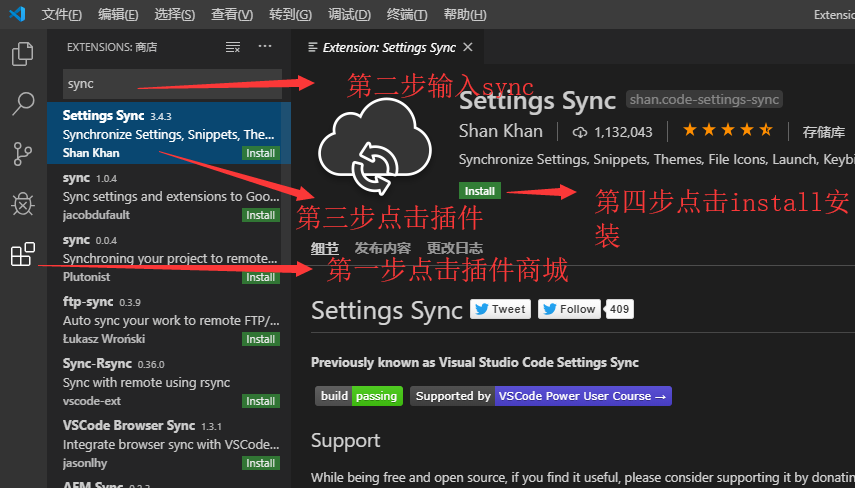Select Settings Sync 3.4.3 extension in list
Image resolution: width=855 pixels, height=488 pixels.
(x=168, y=133)
